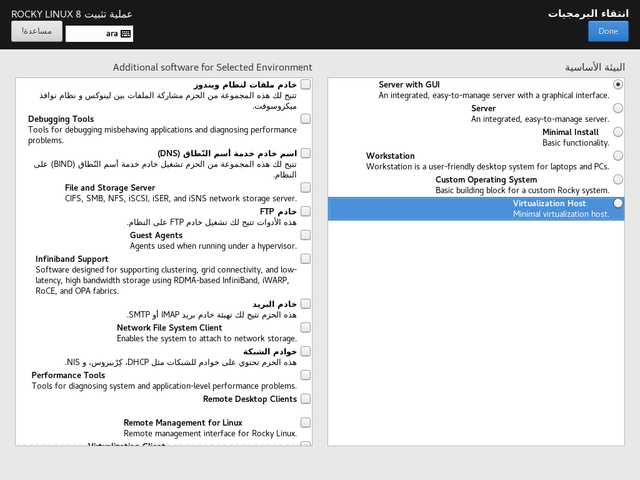Click the 'Workstation is a user-friendly desktop' description
Image resolution: width=640 pixels, height=480 pixels.
[487, 167]
